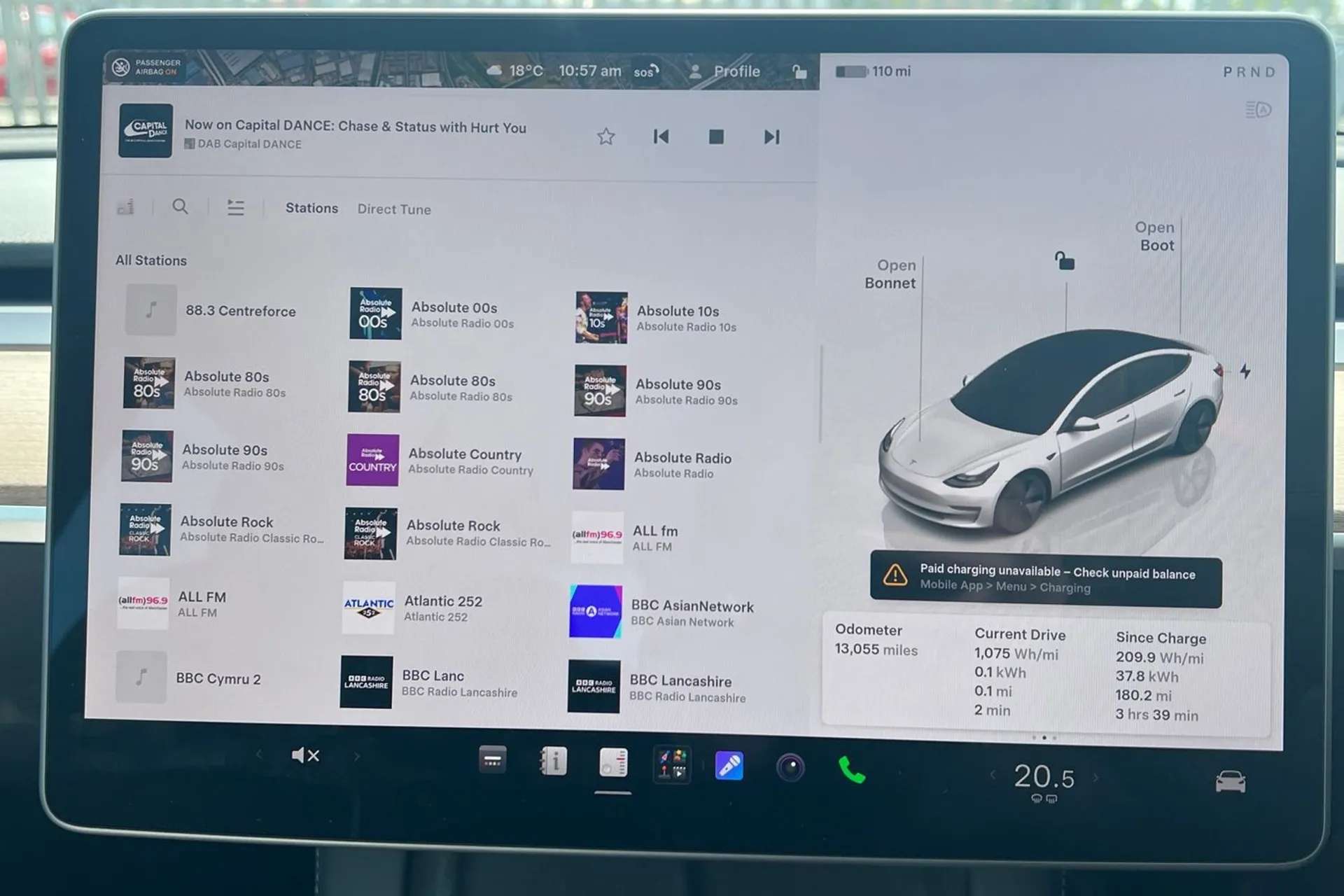Tap the trip card page dots
The width and height of the screenshot is (1344, 896).
(x=1044, y=737)
